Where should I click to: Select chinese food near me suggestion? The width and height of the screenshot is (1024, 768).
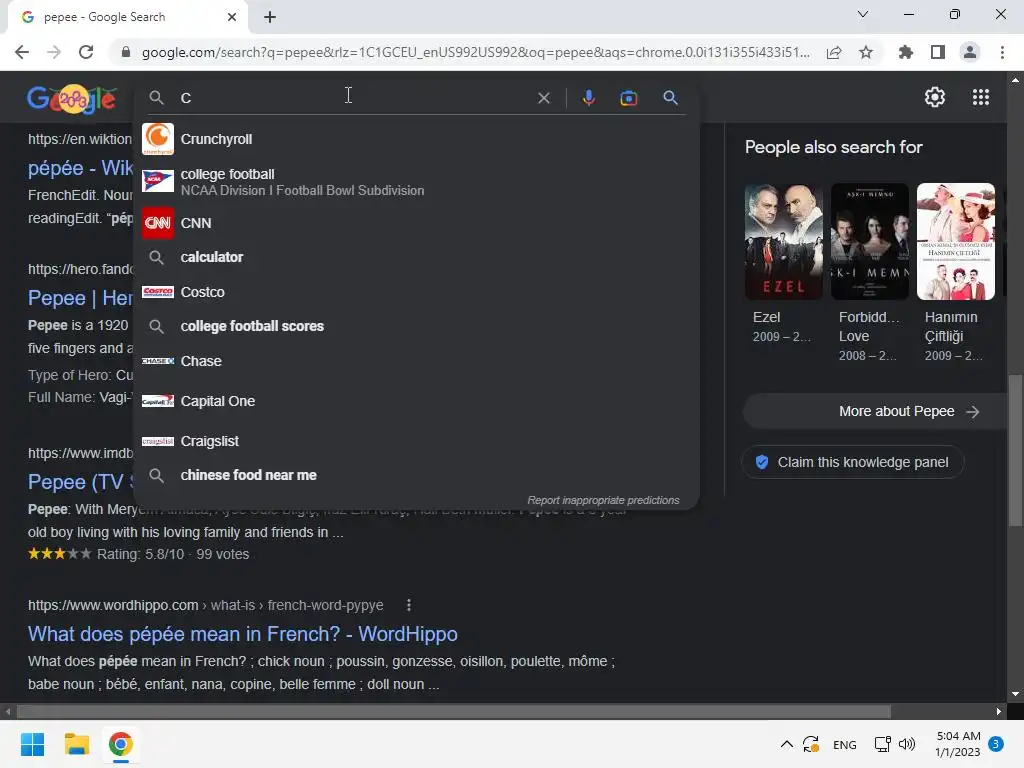416,475
